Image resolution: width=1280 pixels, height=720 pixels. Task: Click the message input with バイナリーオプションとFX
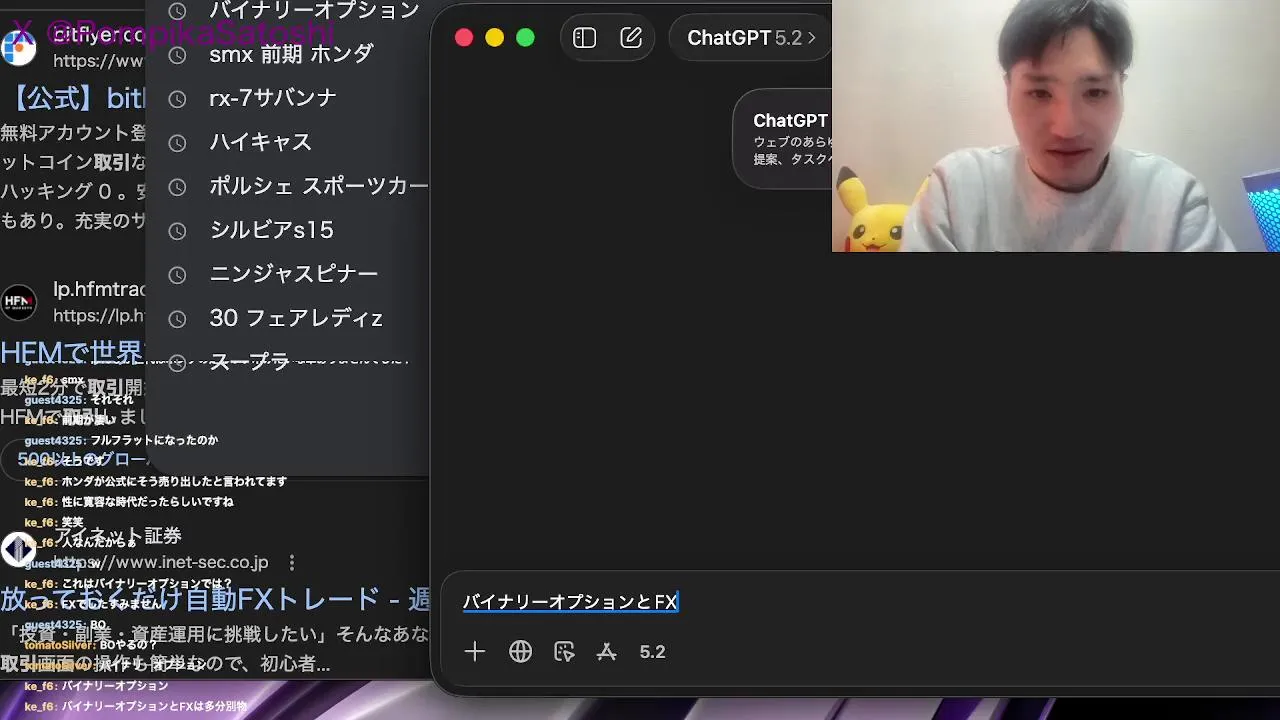pos(571,601)
